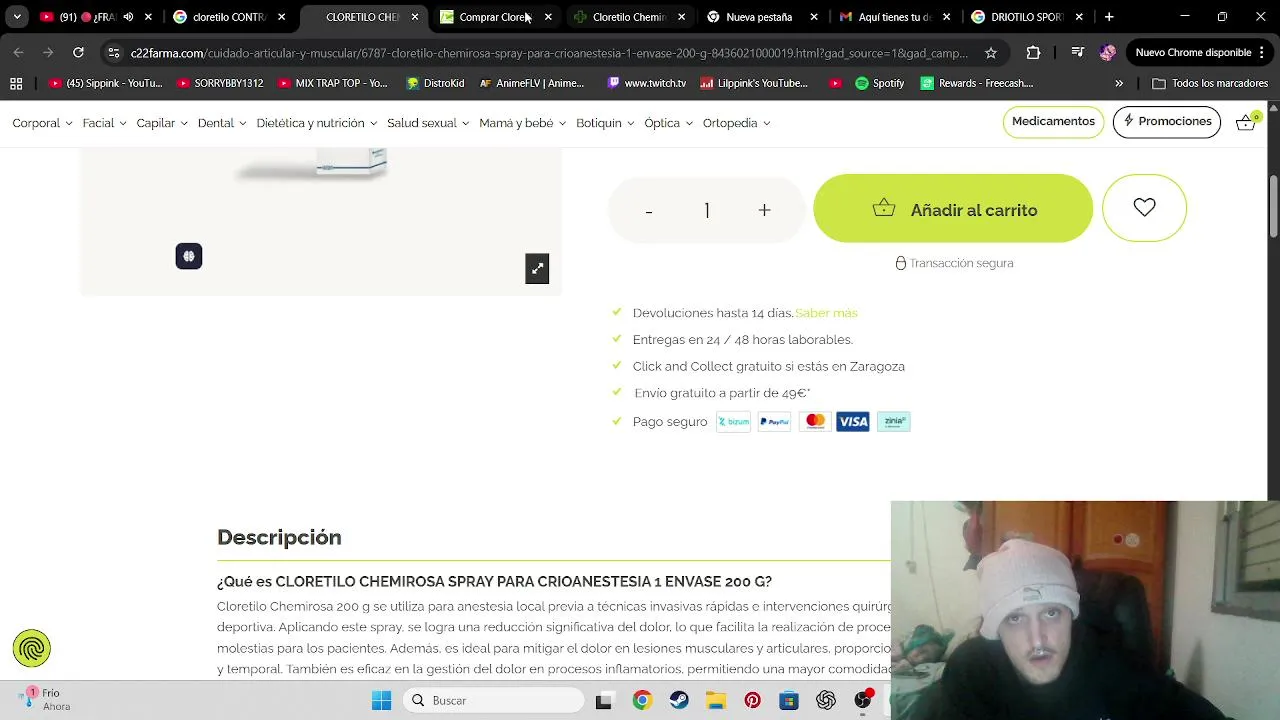
Task: Expand the Capilar category menu
Action: pos(161,123)
